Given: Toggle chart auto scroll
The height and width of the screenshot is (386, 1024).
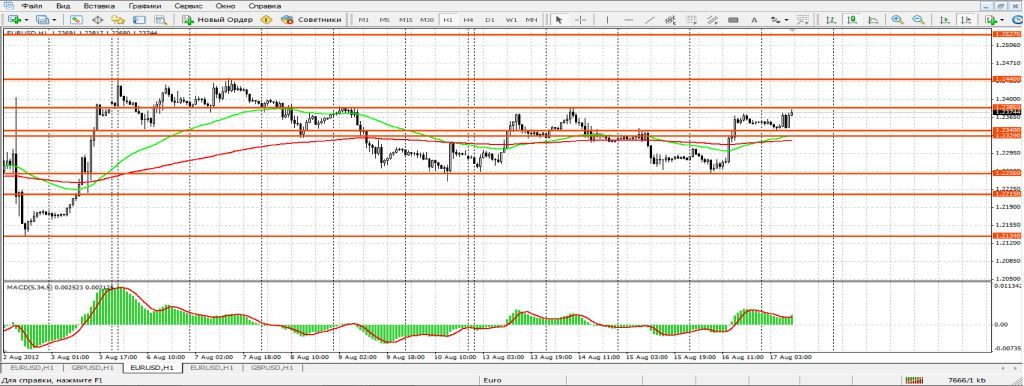Looking at the screenshot, I should pyautogui.click(x=944, y=20).
